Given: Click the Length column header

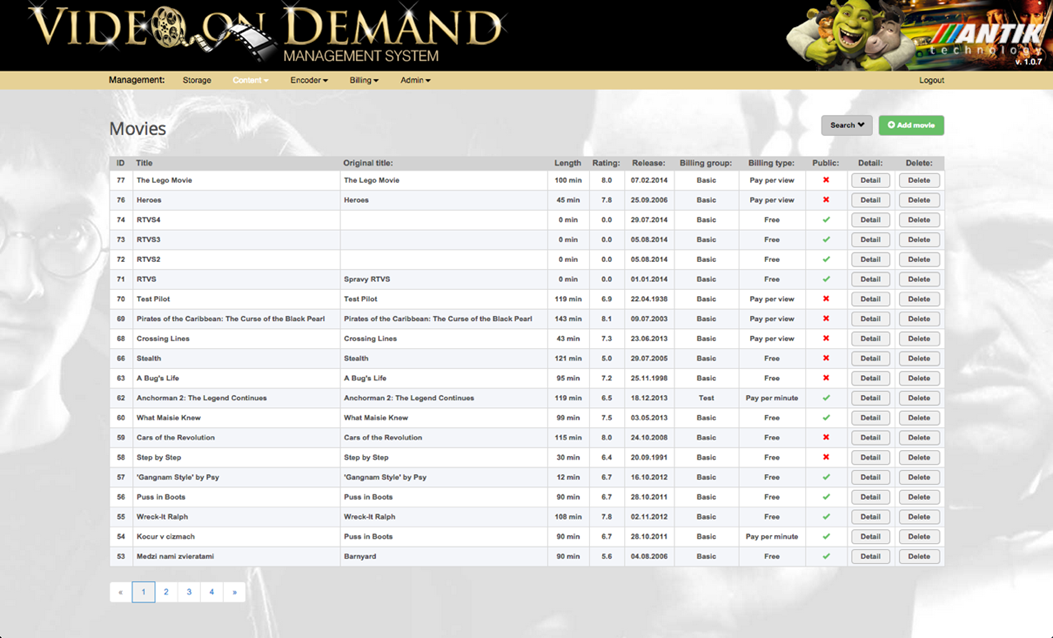Looking at the screenshot, I should coord(567,163).
